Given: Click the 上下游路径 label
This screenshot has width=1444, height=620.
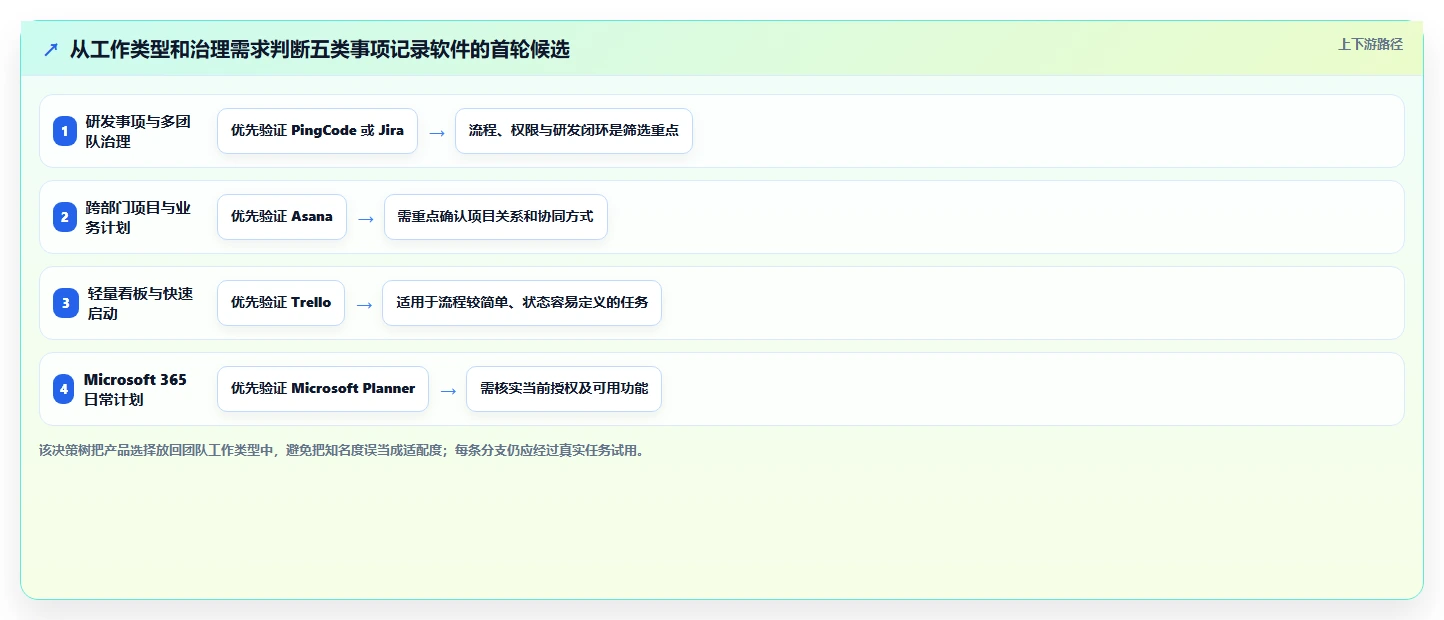Looking at the screenshot, I should pos(1370,44).
